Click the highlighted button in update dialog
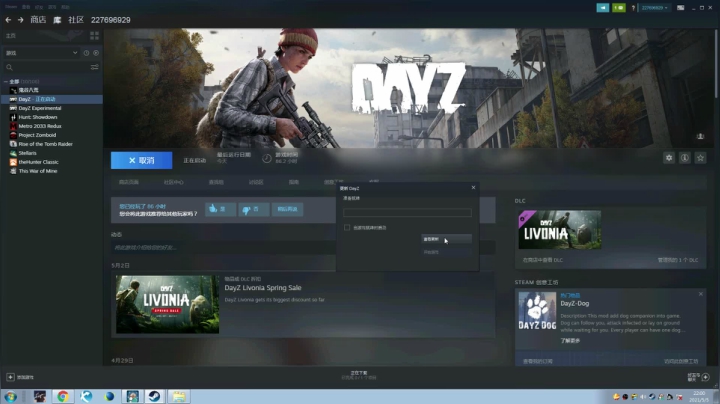The height and width of the screenshot is (404, 720). [446, 239]
